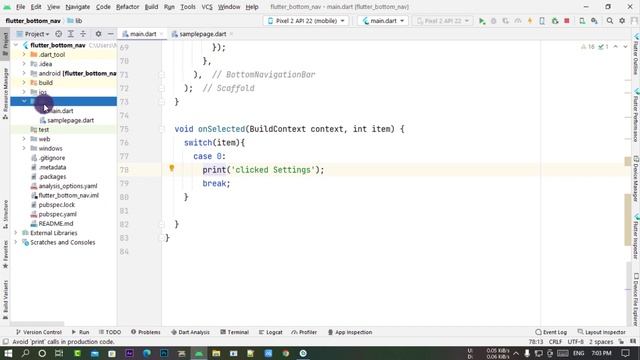Click the 78:13 cursor position indicator

(x=536, y=342)
